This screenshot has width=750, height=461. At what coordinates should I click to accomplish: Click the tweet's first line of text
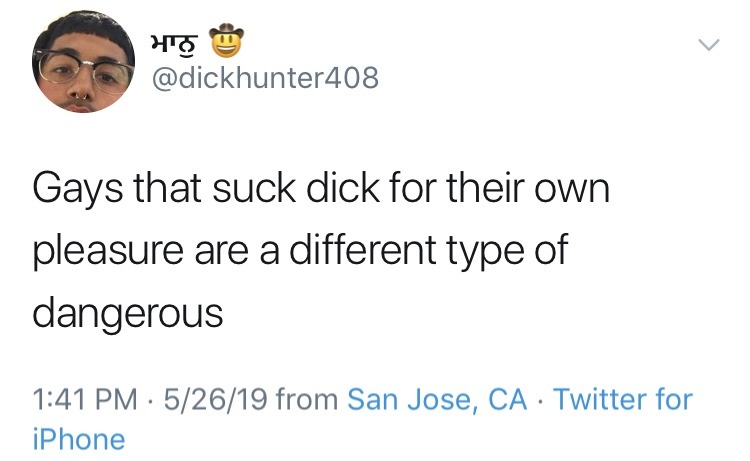coord(321,188)
